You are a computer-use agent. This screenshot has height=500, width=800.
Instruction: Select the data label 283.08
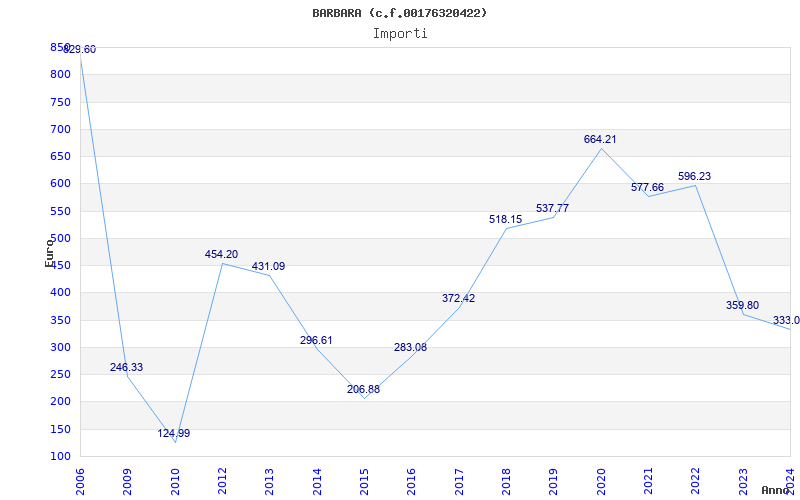tap(411, 347)
